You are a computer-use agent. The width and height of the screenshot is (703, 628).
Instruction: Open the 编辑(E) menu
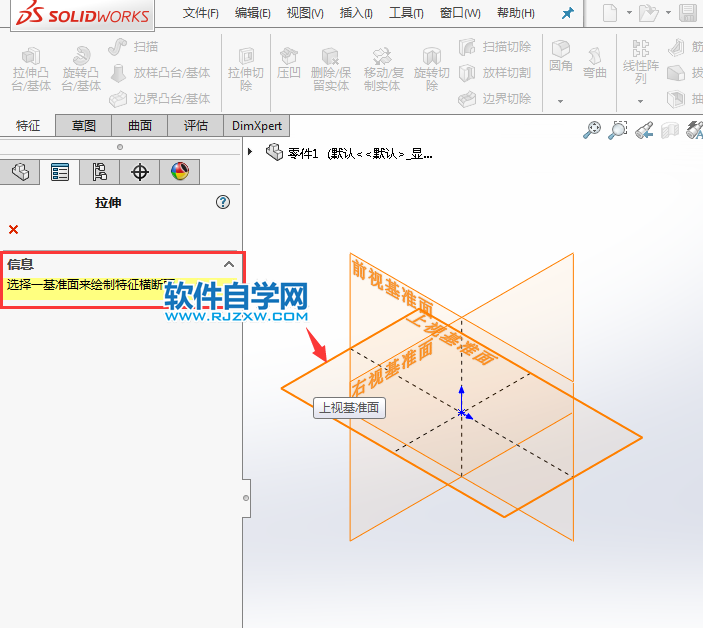252,13
